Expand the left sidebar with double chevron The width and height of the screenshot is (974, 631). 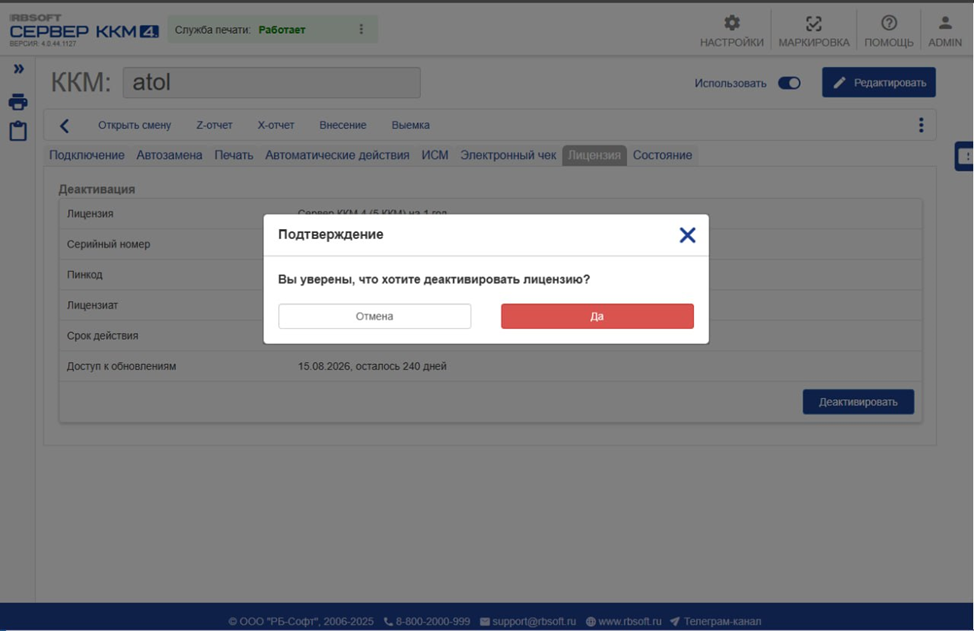click(x=18, y=69)
